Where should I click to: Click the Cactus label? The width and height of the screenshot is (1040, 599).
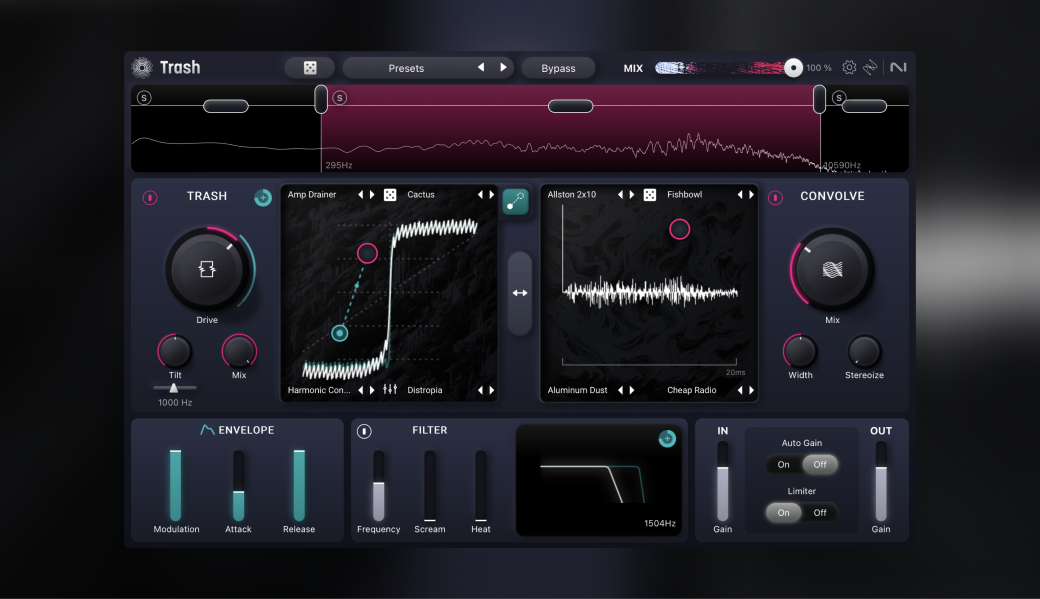(421, 194)
